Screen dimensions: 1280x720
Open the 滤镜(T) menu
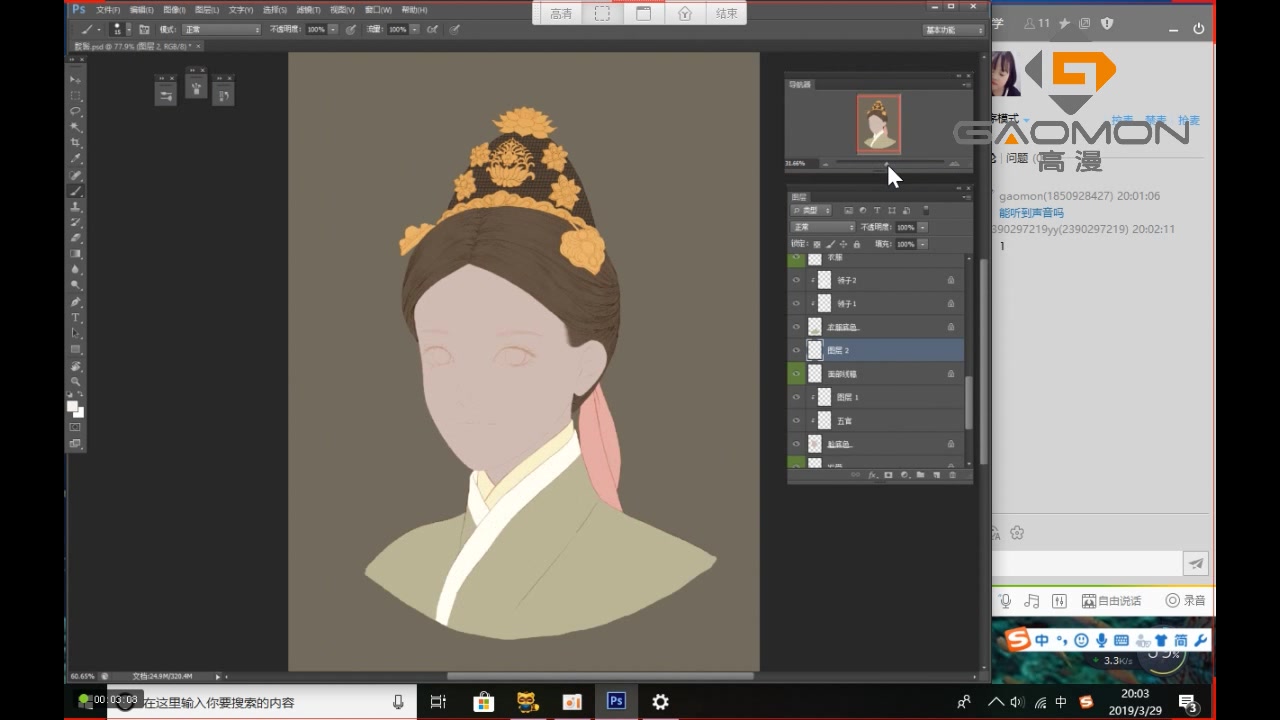308,9
